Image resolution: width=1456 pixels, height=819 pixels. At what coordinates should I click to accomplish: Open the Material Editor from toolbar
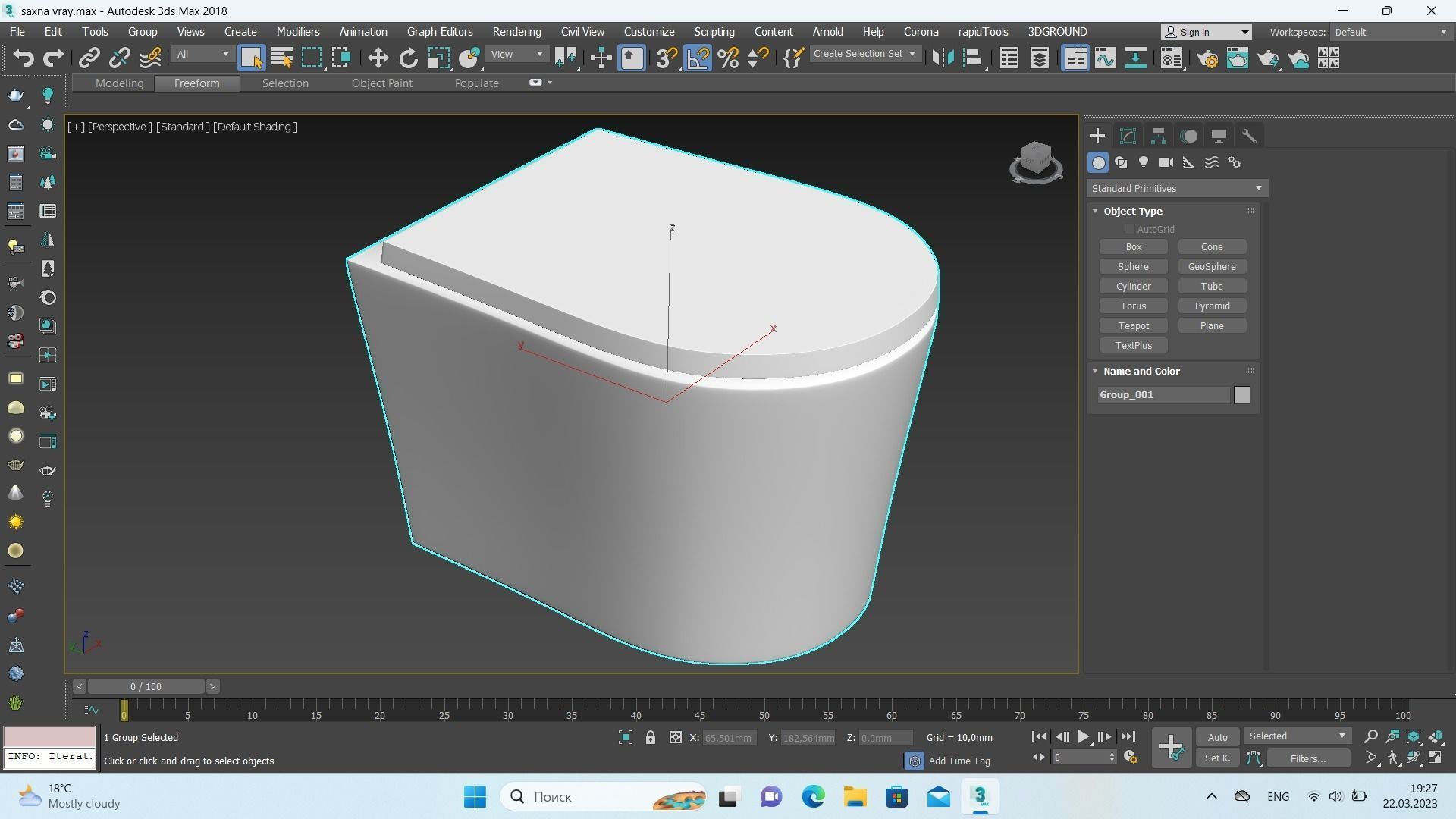(1171, 58)
